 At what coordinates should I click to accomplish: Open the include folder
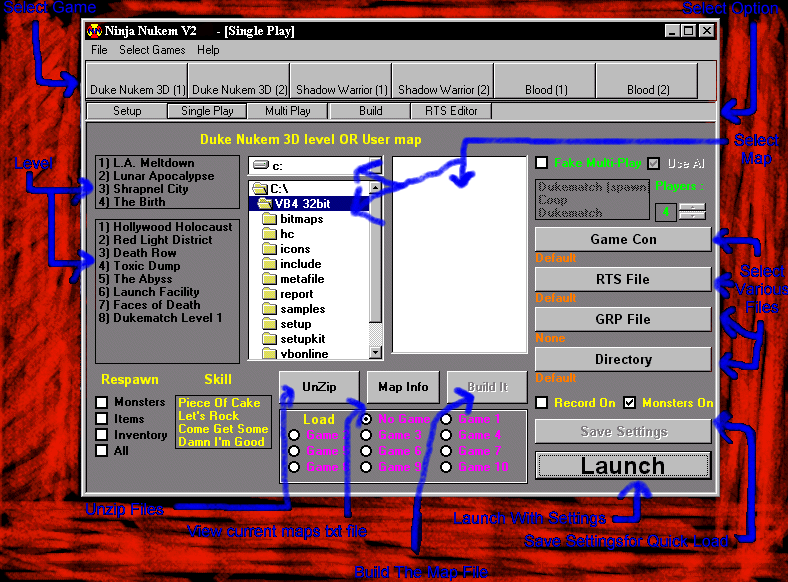pyautogui.click(x=299, y=264)
